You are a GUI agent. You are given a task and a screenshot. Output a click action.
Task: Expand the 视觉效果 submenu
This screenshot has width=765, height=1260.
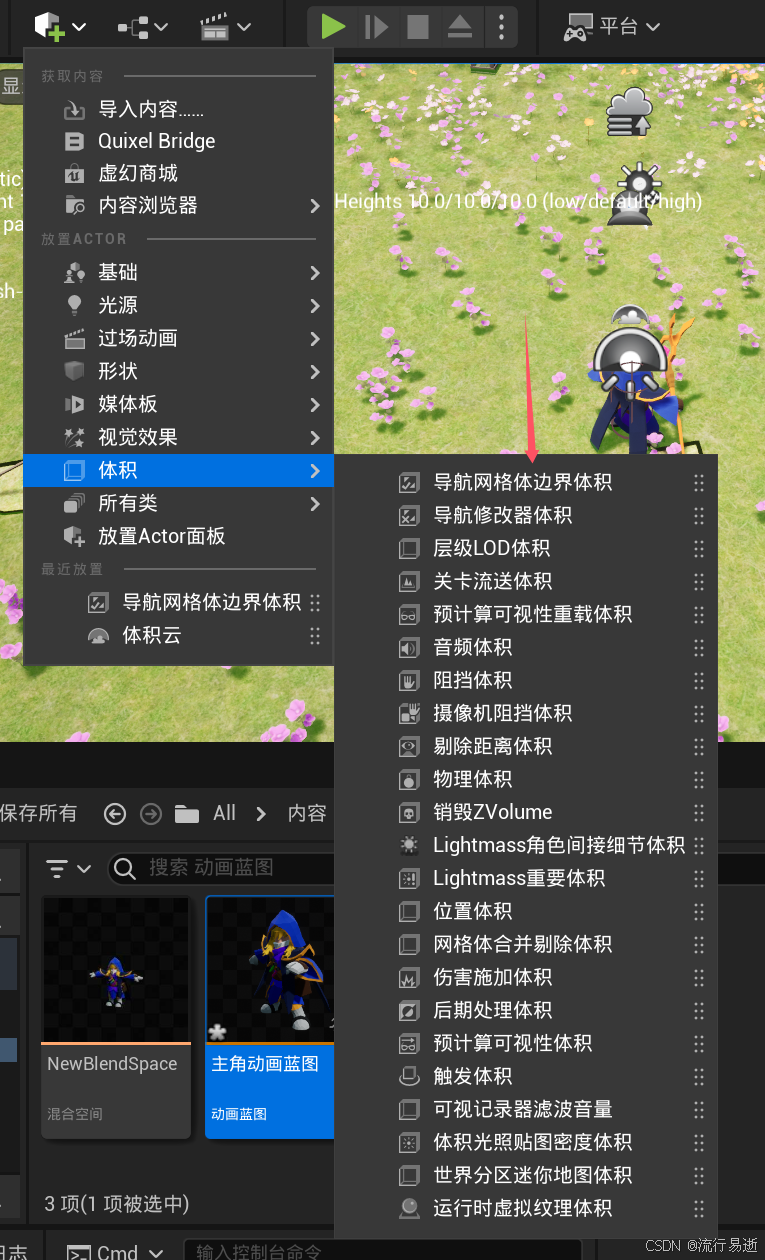click(178, 437)
